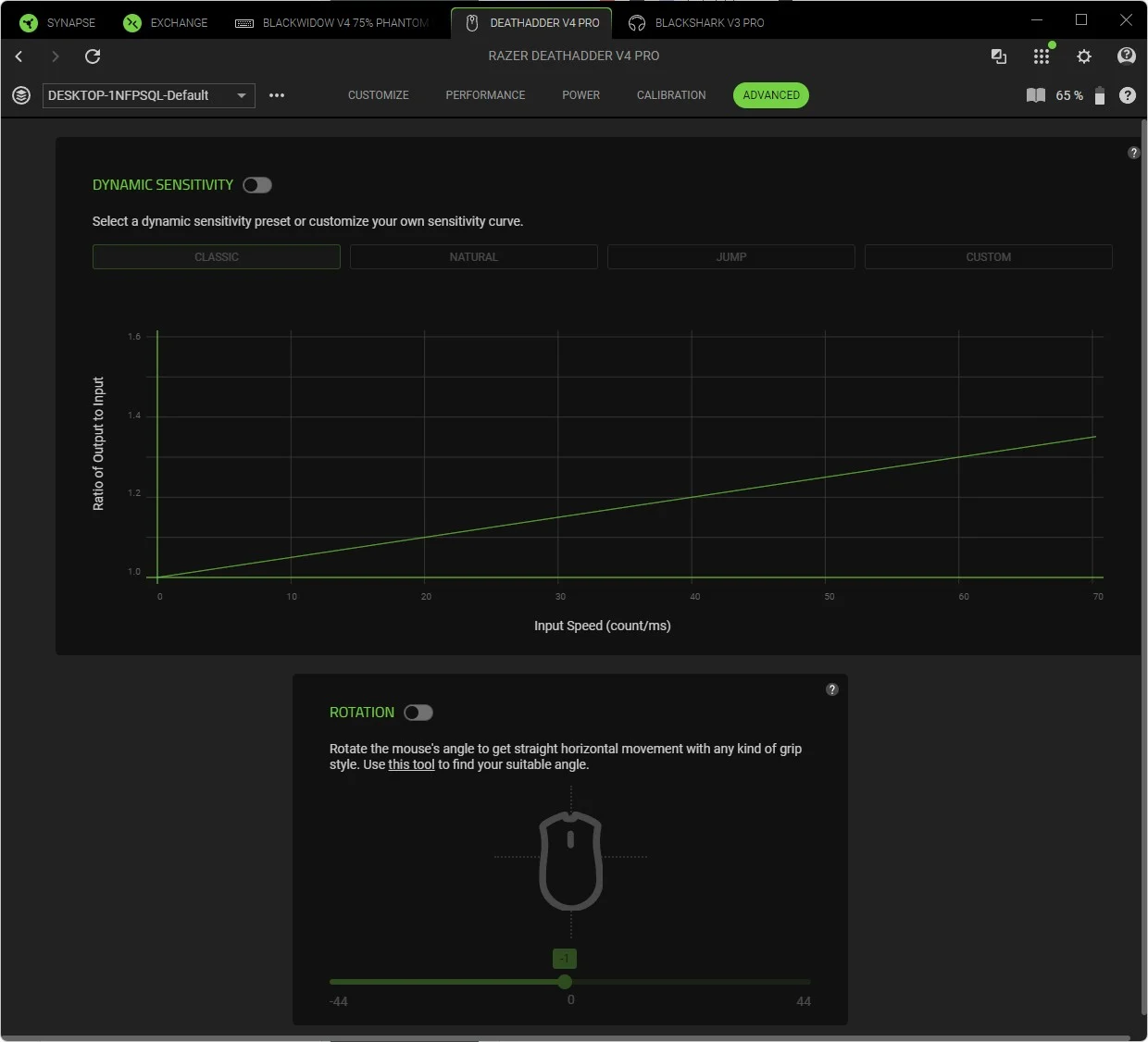Expand the DESKTOP-1NFPSQL-Default profile dropdown
The height and width of the screenshot is (1042, 1148).
tap(242, 95)
